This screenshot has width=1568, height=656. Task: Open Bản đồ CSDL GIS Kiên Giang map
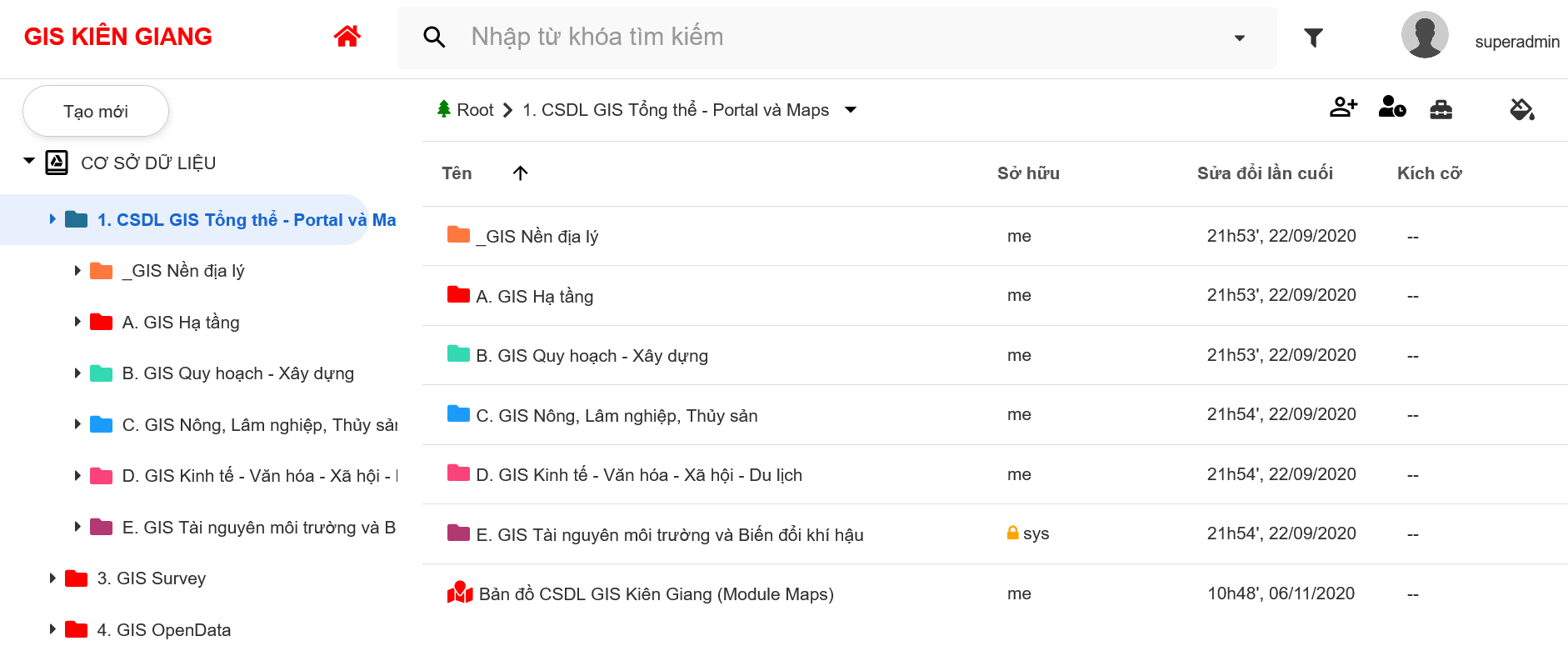pos(656,594)
